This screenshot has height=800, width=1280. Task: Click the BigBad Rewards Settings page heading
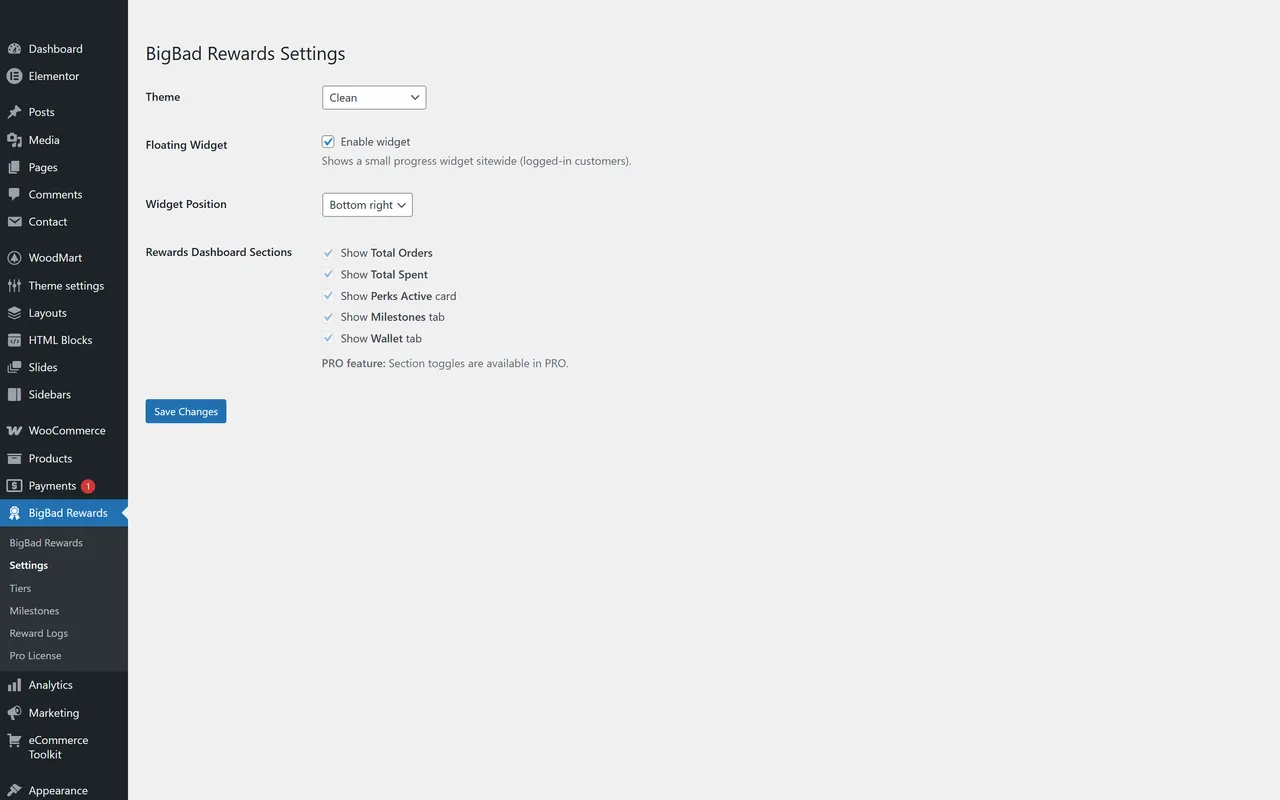pyautogui.click(x=245, y=54)
